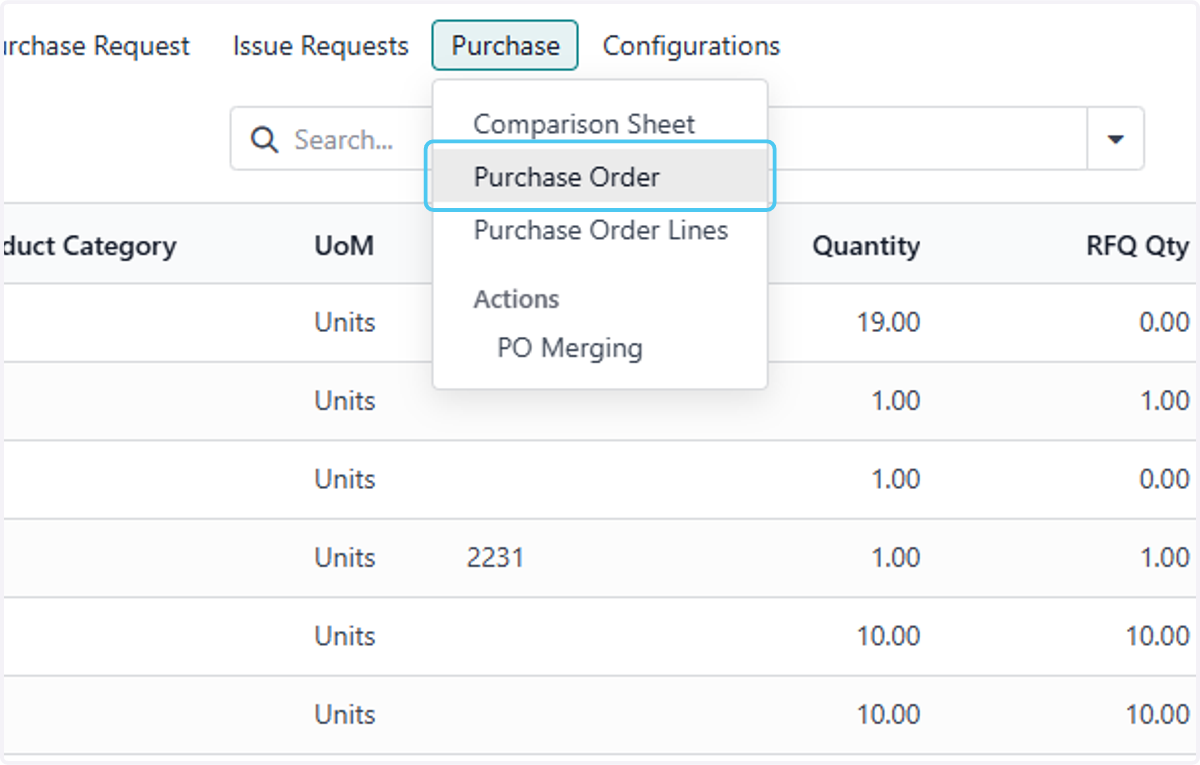The image size is (1200, 765).
Task: Sort by the Quantity column header
Action: click(866, 245)
